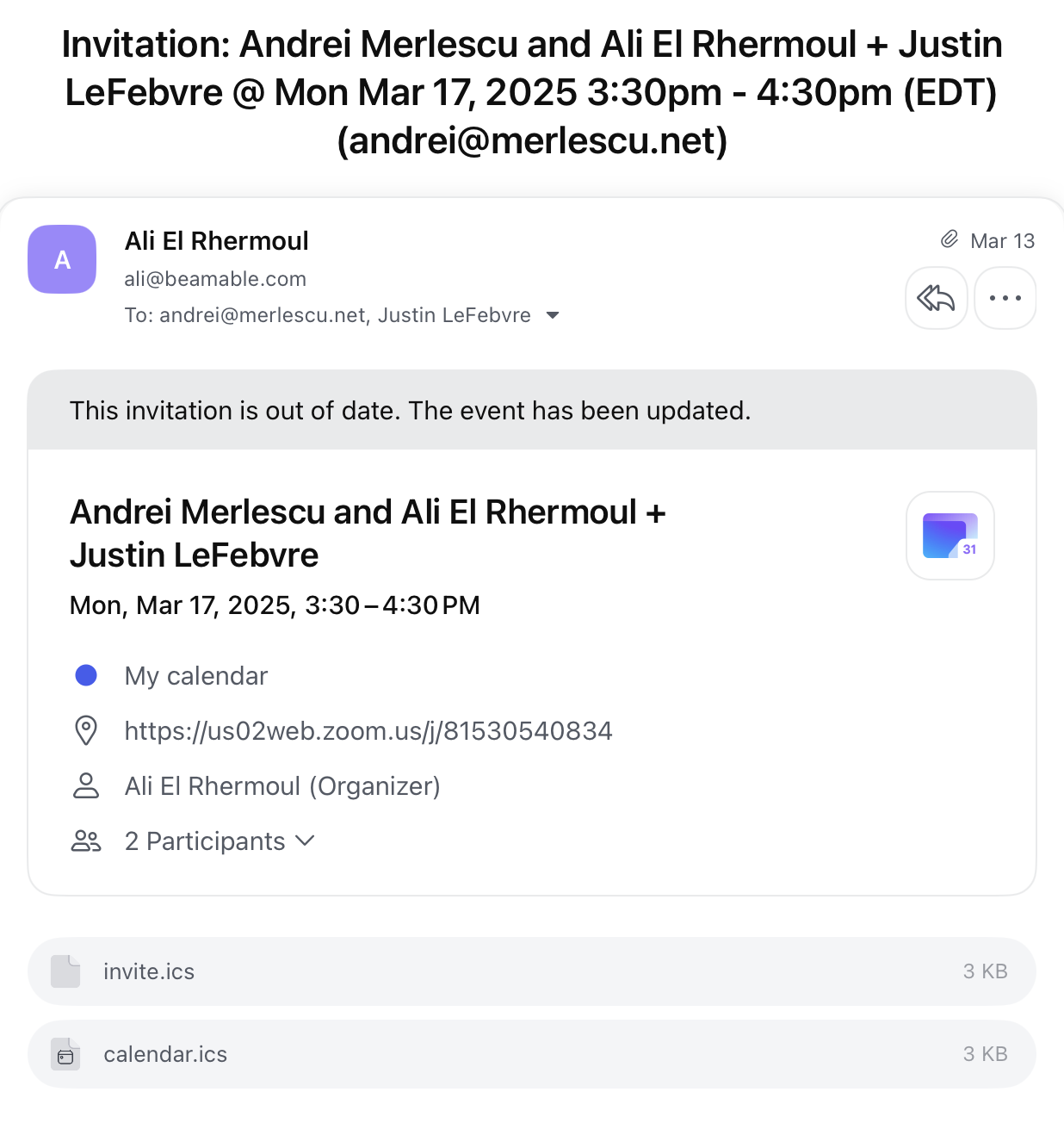Open the calendar app icon in invite card
This screenshot has height=1123, width=1064.
tap(950, 536)
